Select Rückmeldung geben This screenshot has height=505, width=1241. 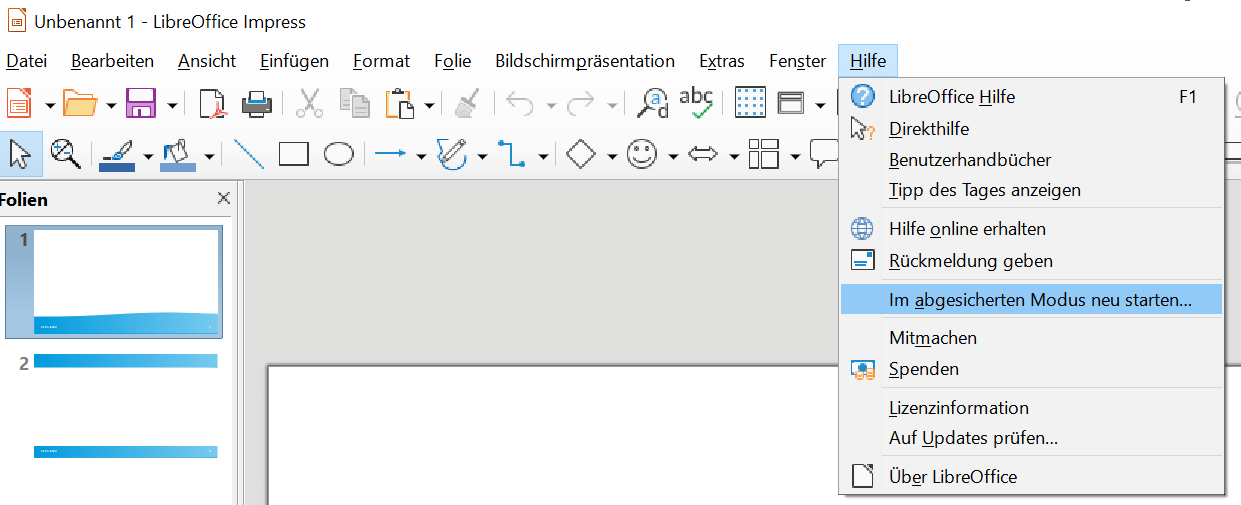click(1031, 261)
